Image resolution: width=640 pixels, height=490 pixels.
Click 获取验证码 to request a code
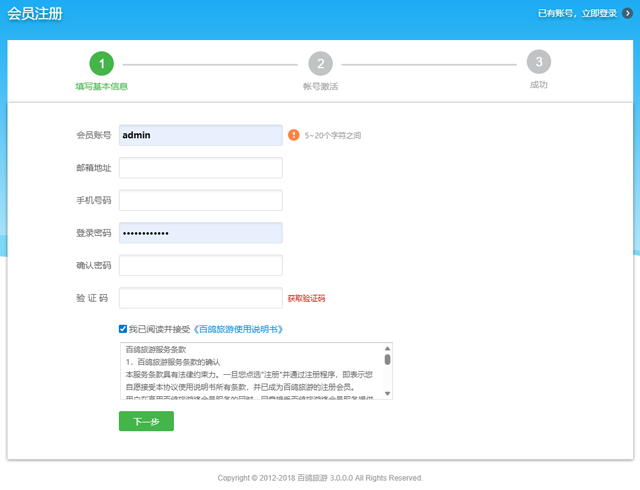click(306, 298)
